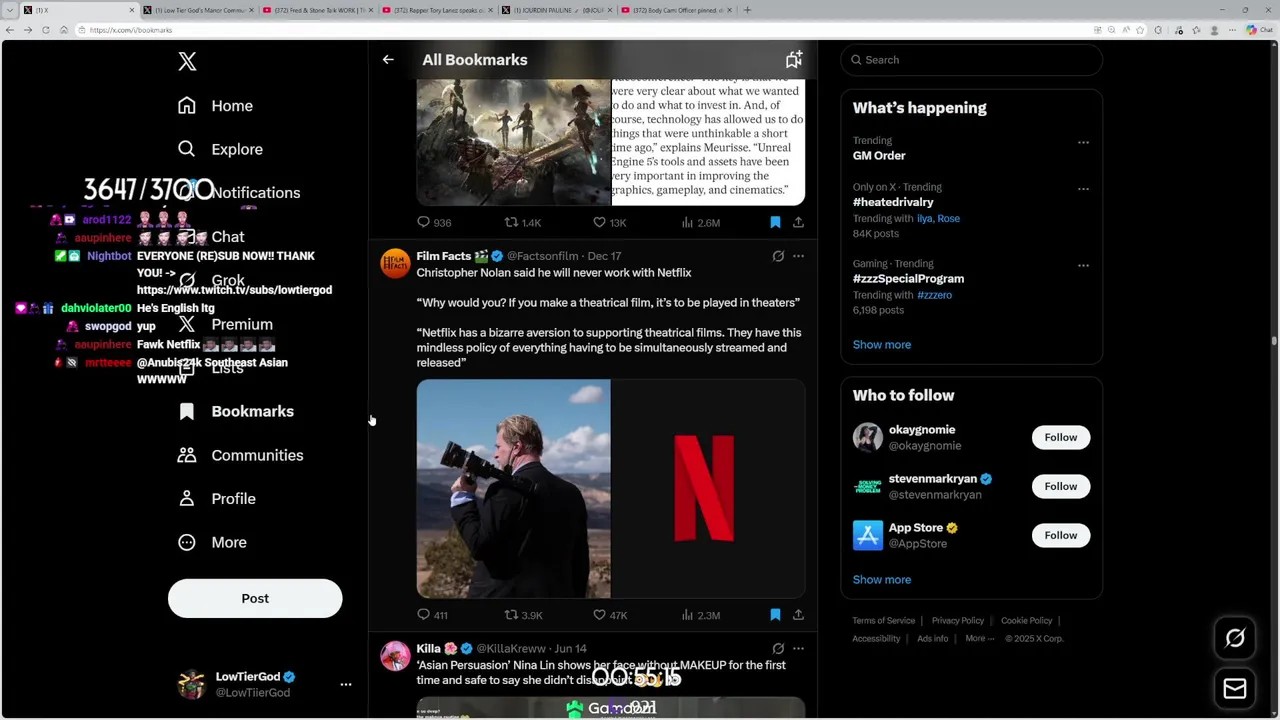Reply to the post with 411 replies

pos(432,615)
